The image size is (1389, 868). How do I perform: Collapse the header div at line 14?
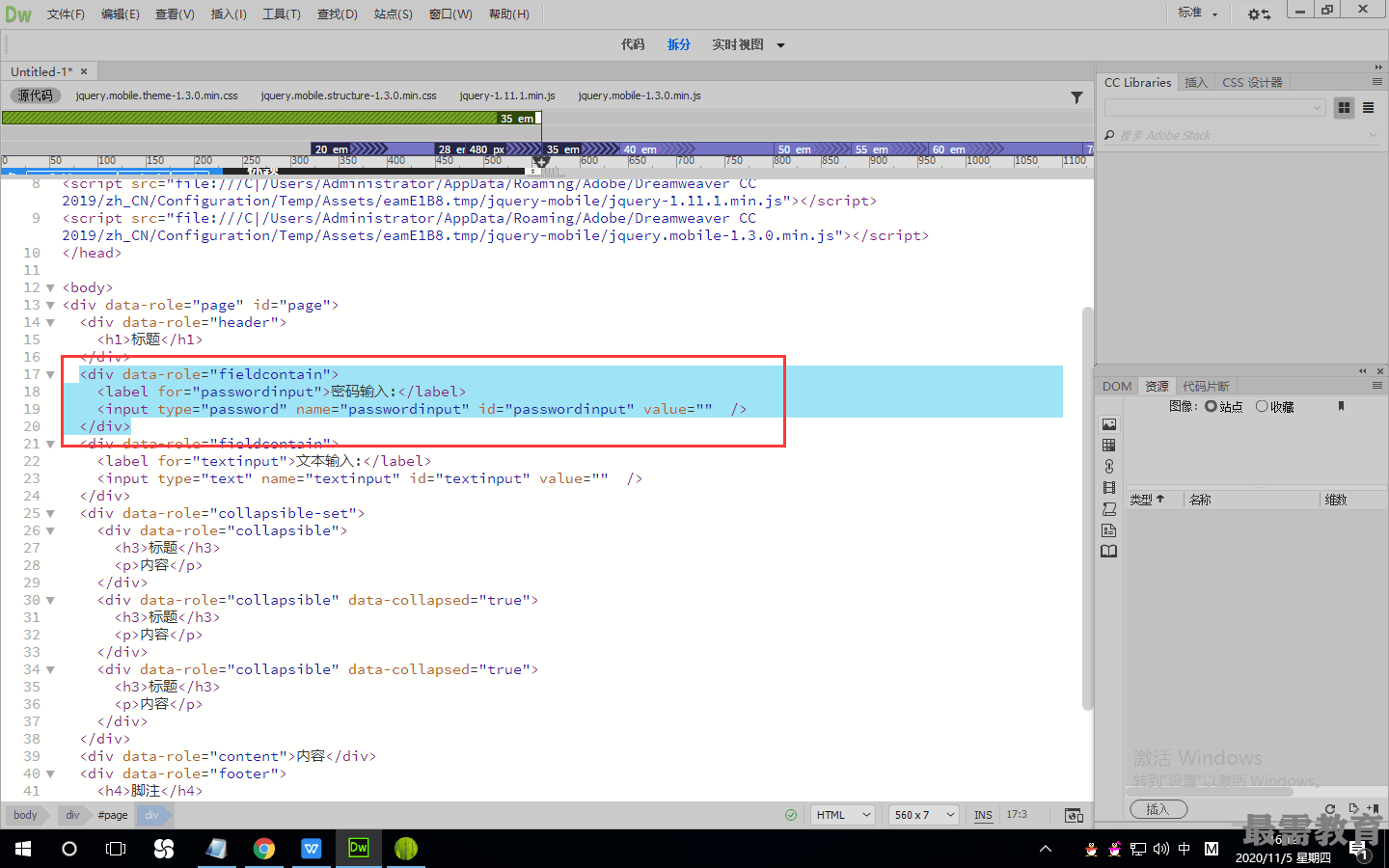point(50,322)
